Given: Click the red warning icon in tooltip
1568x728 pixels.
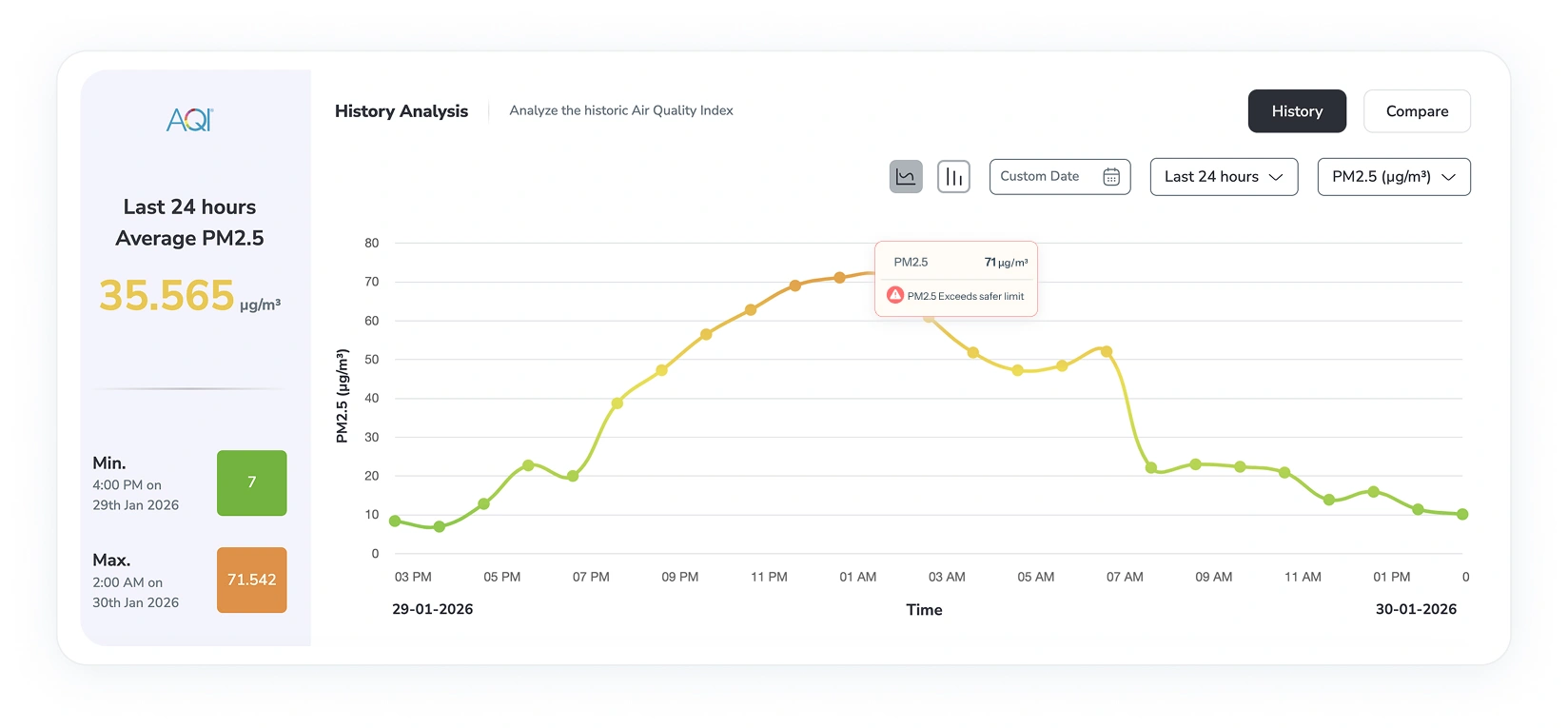Looking at the screenshot, I should coord(895,295).
